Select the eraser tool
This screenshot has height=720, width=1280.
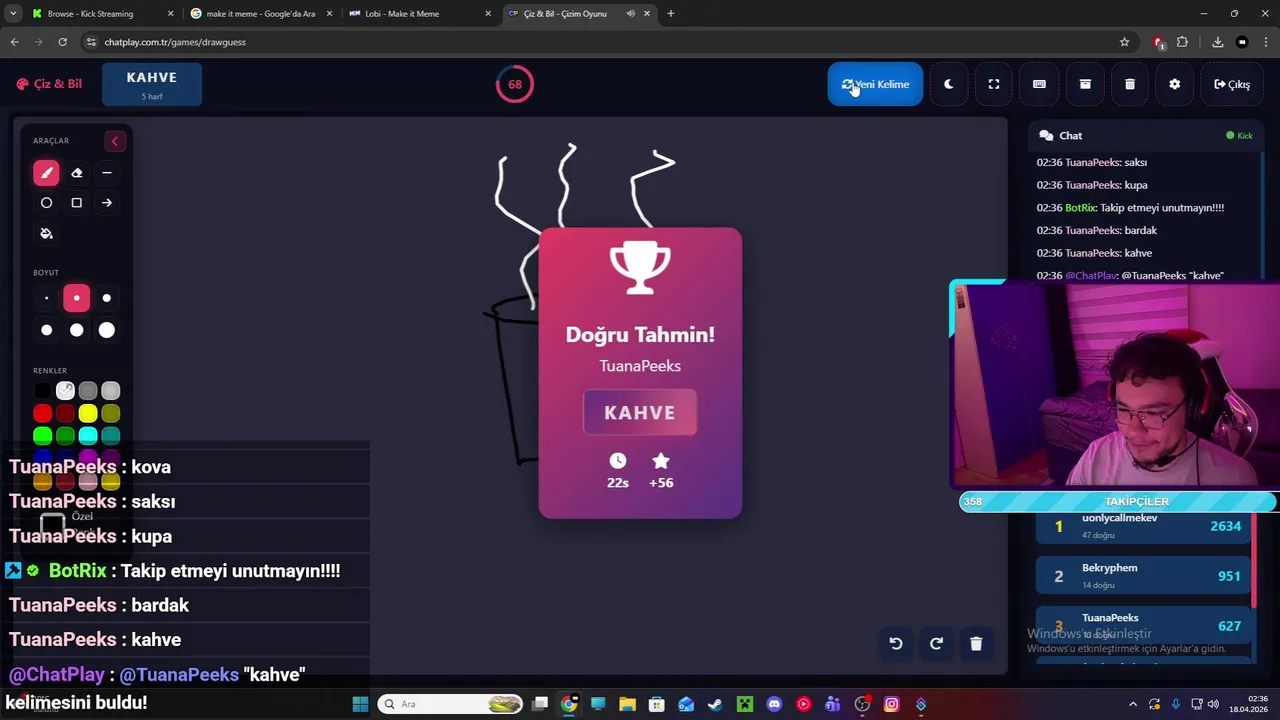[x=76, y=173]
